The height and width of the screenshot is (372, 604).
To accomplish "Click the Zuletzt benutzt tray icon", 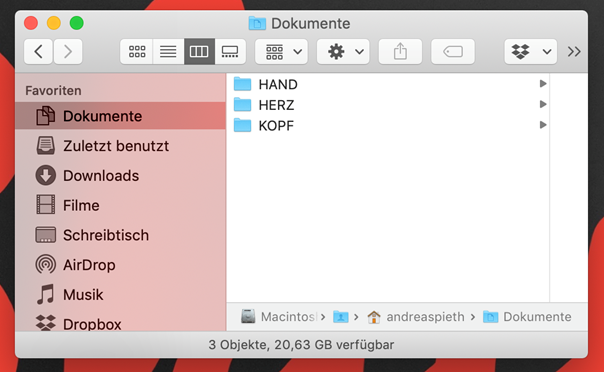I will 45,145.
